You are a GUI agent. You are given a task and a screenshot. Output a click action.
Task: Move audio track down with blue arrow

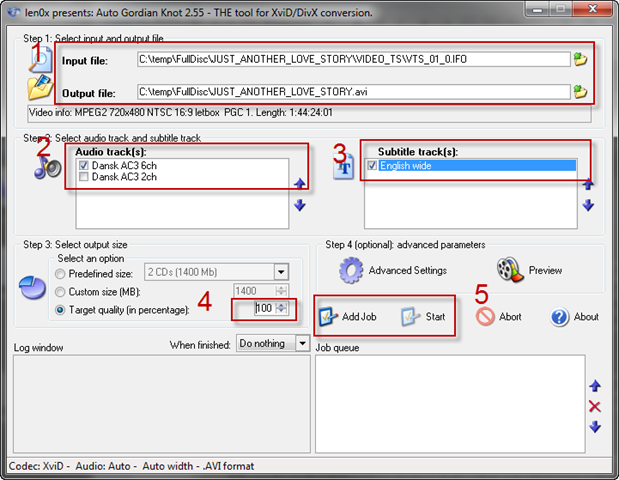click(300, 205)
